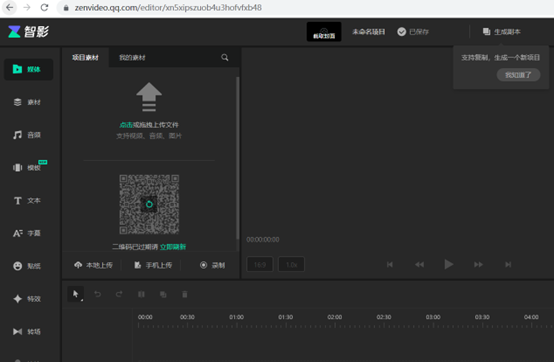Click the redo arrow in timeline toolbar
The image size is (554, 362).
click(x=119, y=294)
